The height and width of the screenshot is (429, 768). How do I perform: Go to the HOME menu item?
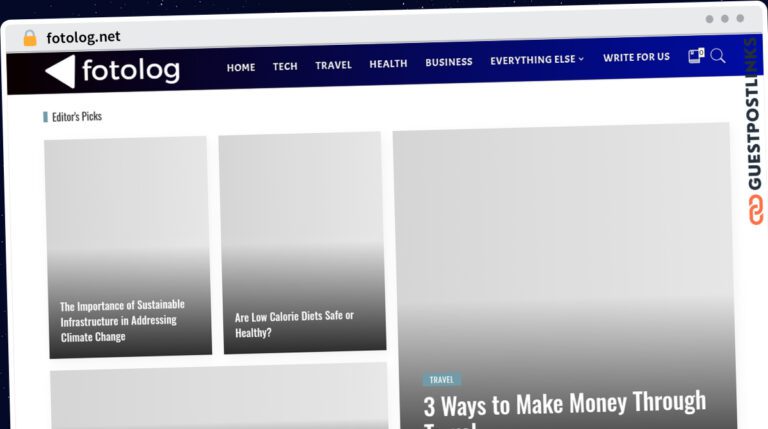click(x=241, y=68)
